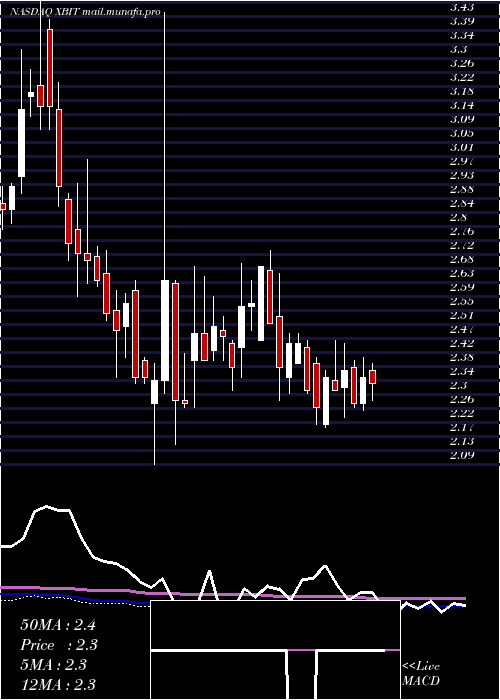Click the 2.55 price axis label
The width and height of the screenshot is (500, 700).
[x=462, y=301]
